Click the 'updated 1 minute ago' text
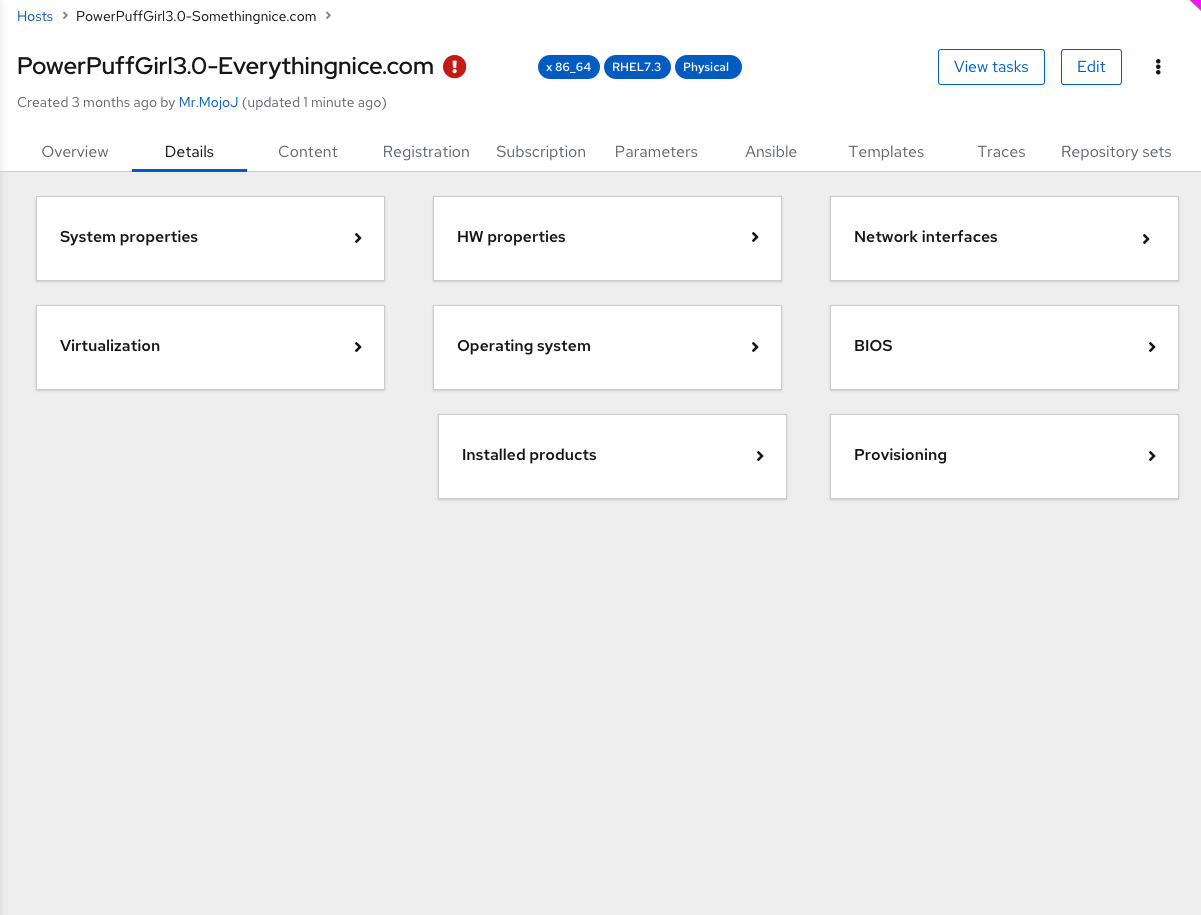This screenshot has width=1201, height=915. click(314, 102)
